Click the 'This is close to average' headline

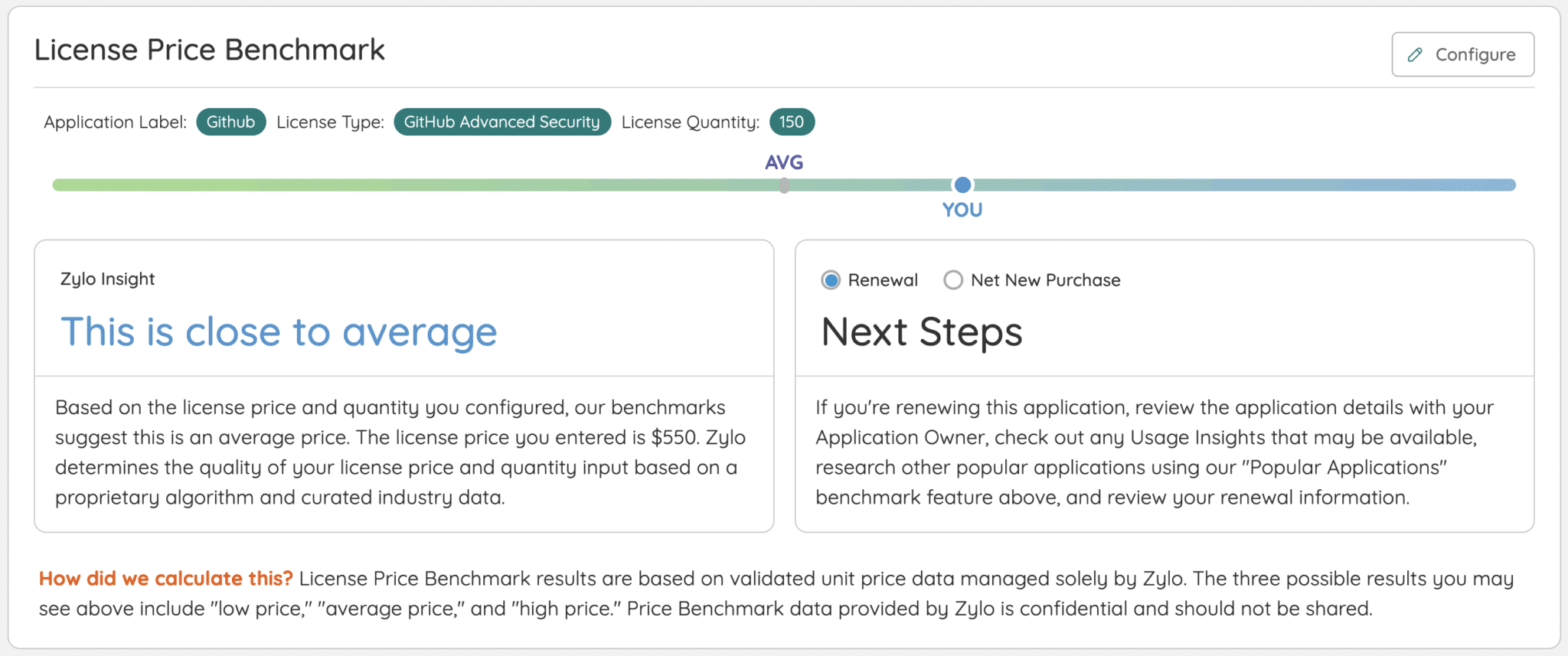(x=279, y=331)
